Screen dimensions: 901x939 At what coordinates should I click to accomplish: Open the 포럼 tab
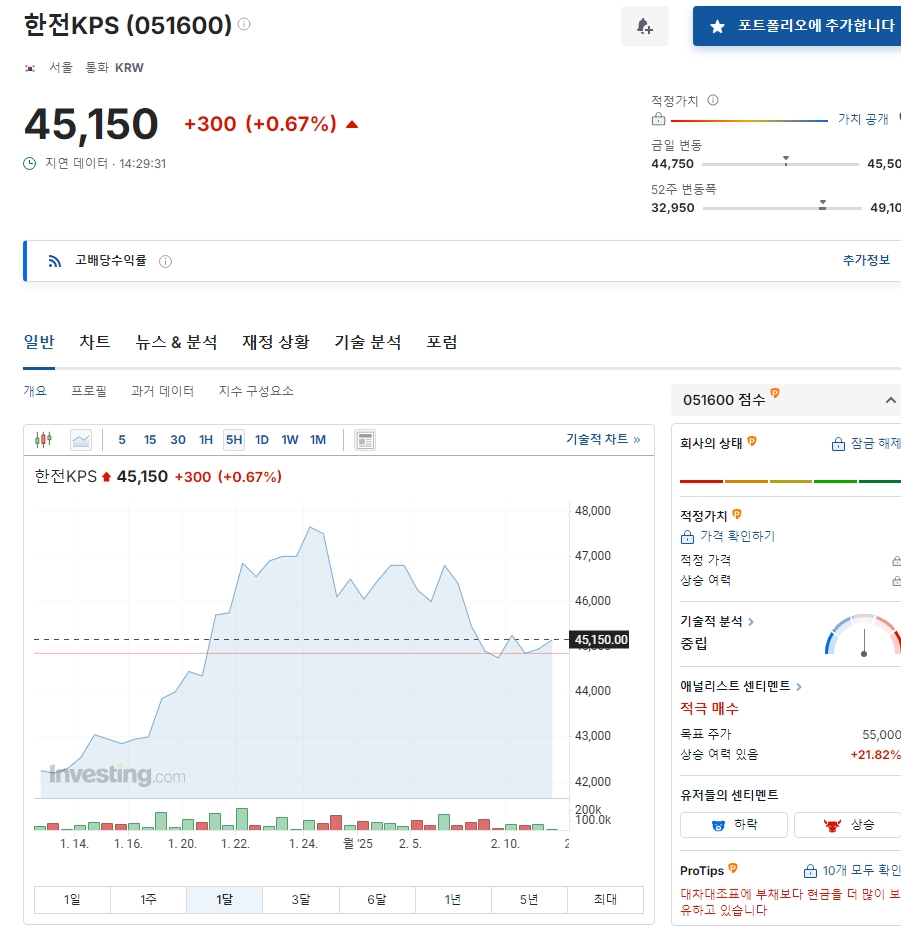(x=442, y=342)
